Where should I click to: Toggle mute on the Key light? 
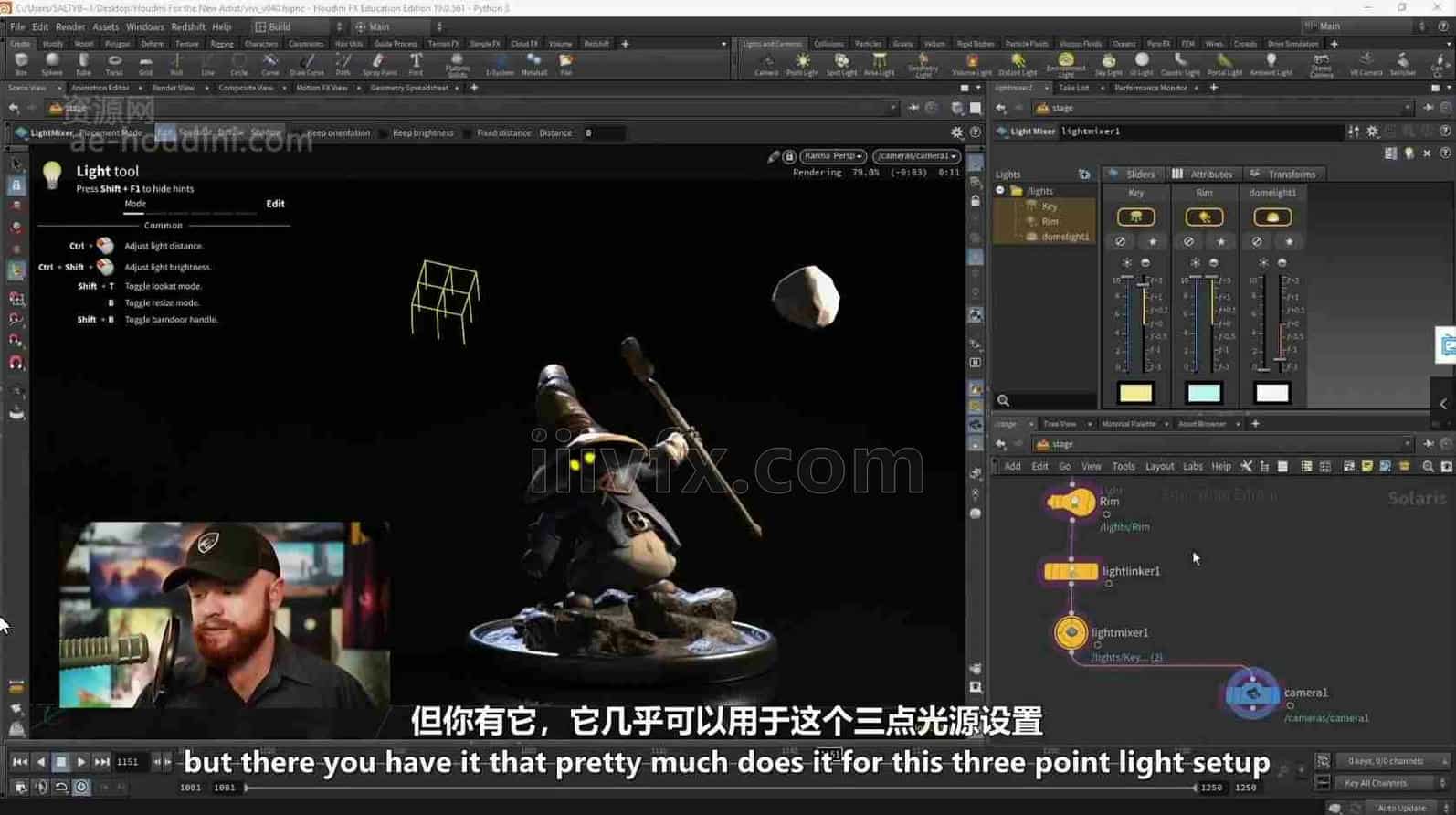click(1120, 241)
